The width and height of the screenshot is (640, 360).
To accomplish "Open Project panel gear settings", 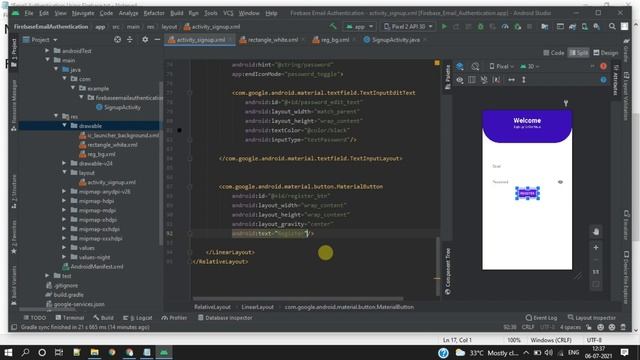I will click(145, 40).
